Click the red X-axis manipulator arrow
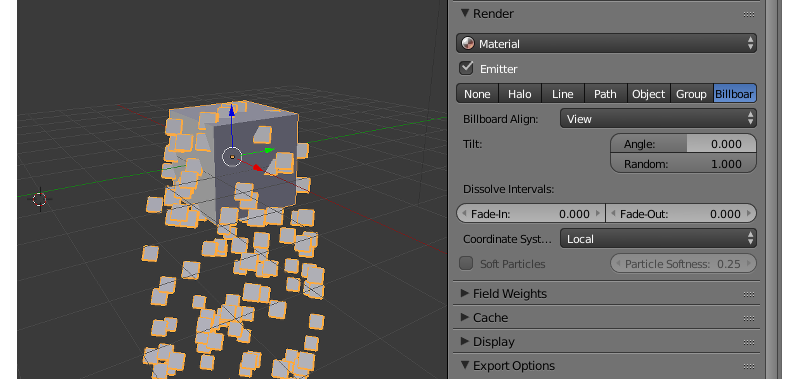Image resolution: width=800 pixels, height=379 pixels. tap(258, 167)
